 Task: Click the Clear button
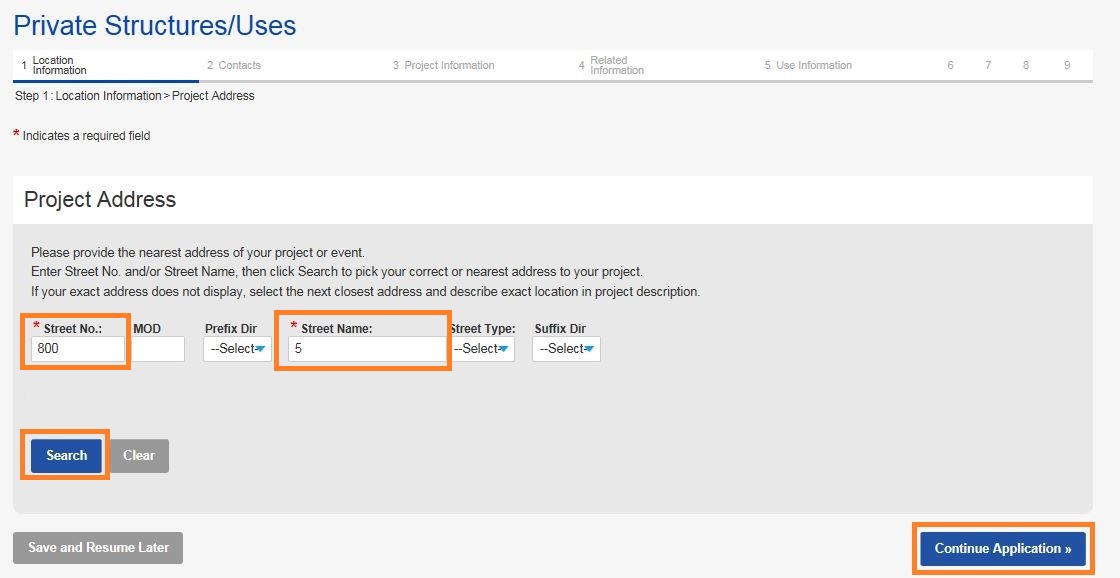tap(139, 455)
